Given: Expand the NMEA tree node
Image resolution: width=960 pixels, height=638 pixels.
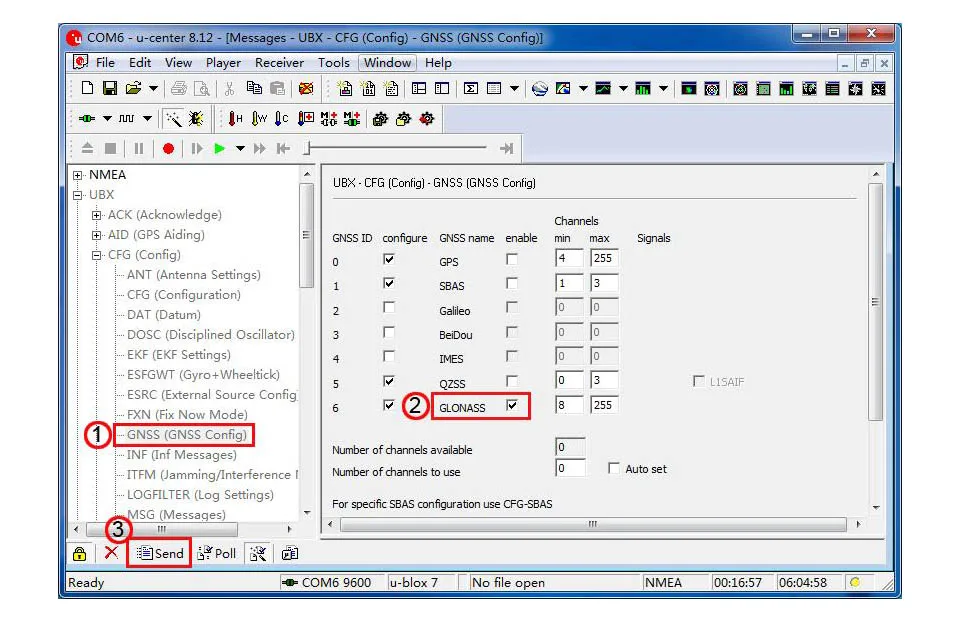Looking at the screenshot, I should (78, 175).
